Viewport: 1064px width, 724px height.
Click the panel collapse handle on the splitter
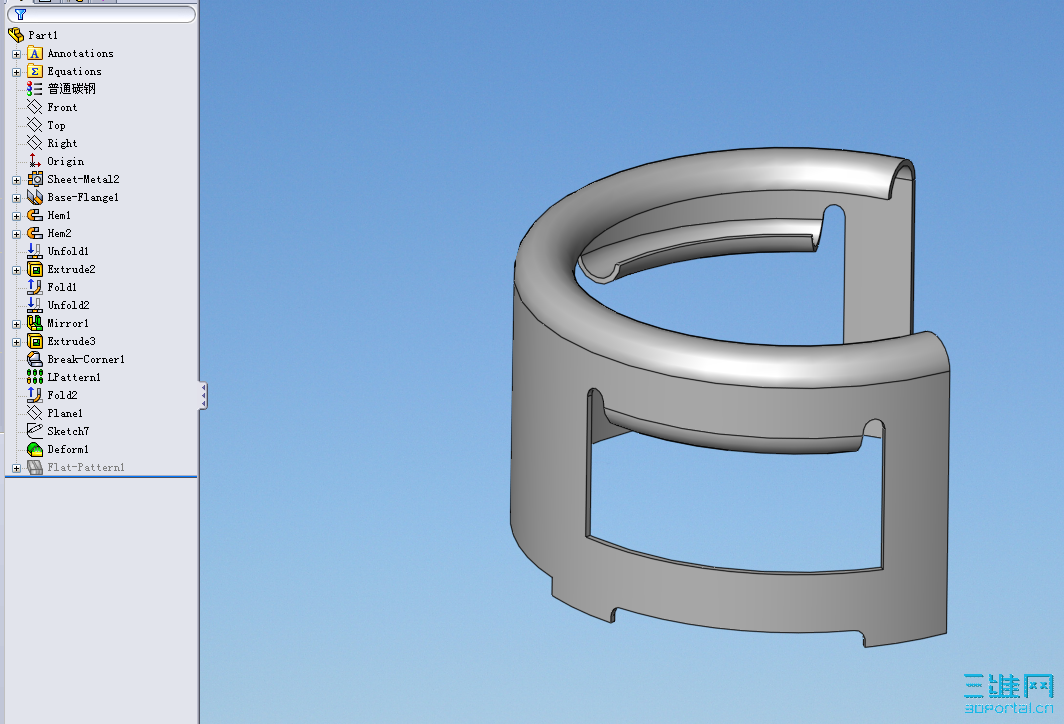[x=203, y=396]
